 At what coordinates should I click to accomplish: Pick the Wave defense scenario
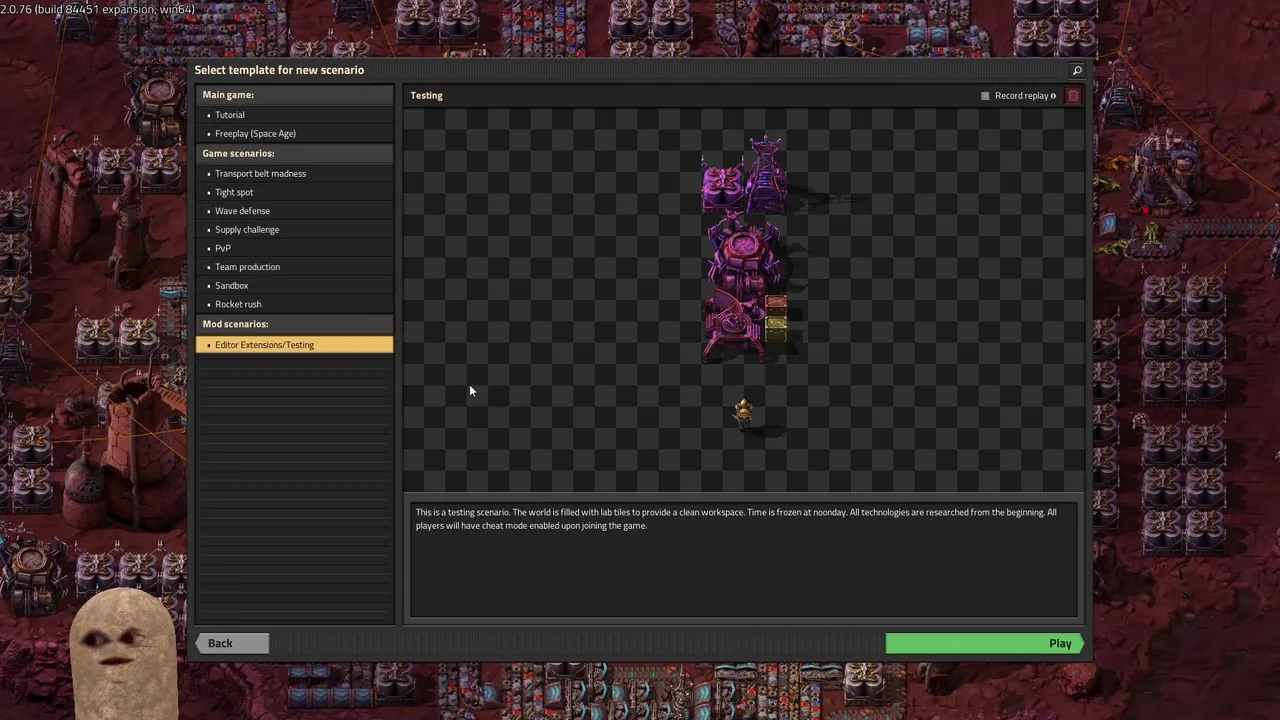(x=295, y=211)
